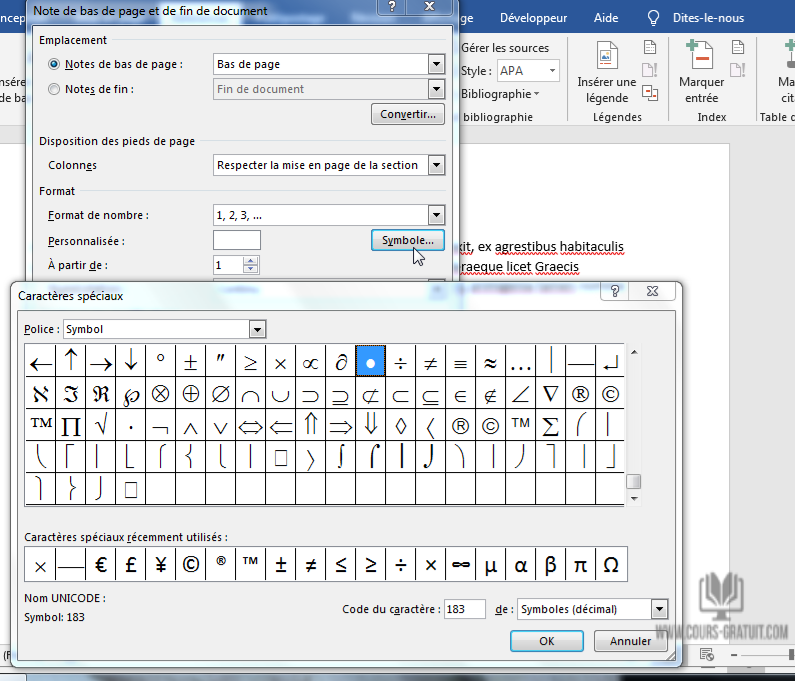Switch to the Aide tab
The width and height of the screenshot is (795, 681).
tap(606, 18)
